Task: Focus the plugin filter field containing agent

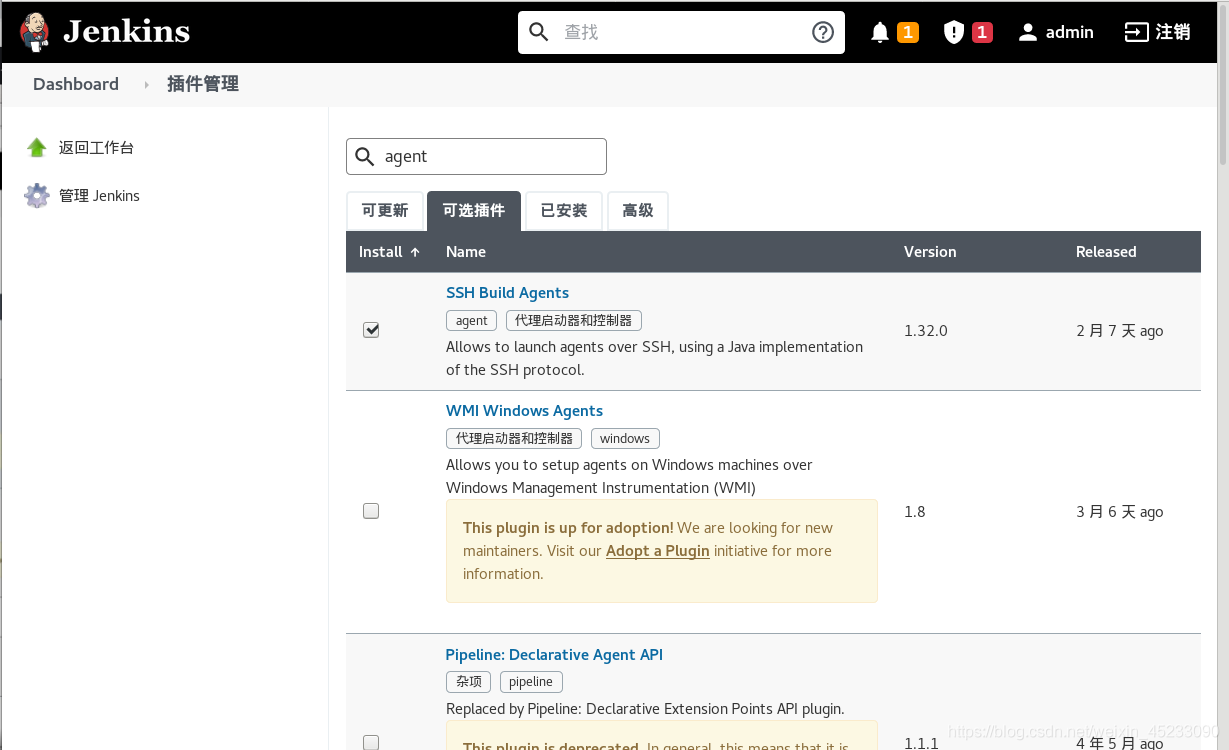Action: point(476,156)
